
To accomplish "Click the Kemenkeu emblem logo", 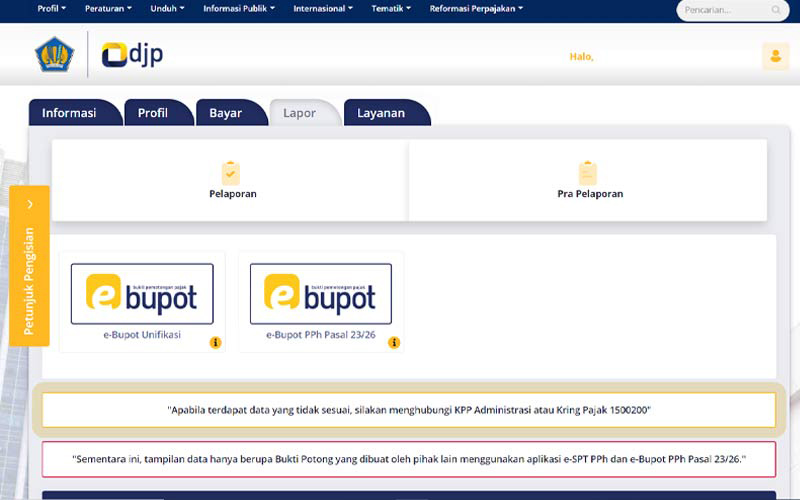I will pos(55,54).
